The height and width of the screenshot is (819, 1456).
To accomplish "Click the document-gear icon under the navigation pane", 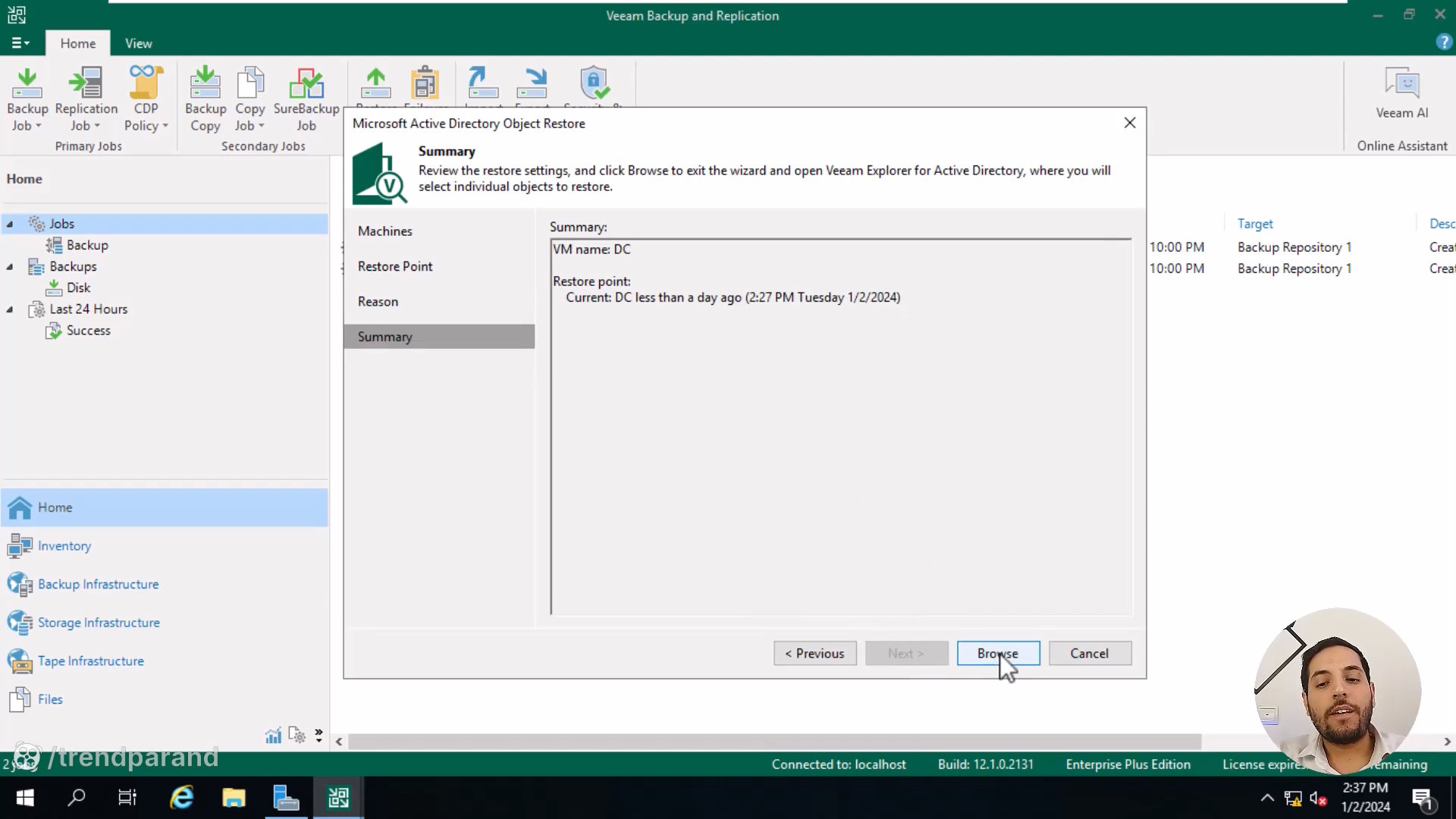I will point(297,736).
